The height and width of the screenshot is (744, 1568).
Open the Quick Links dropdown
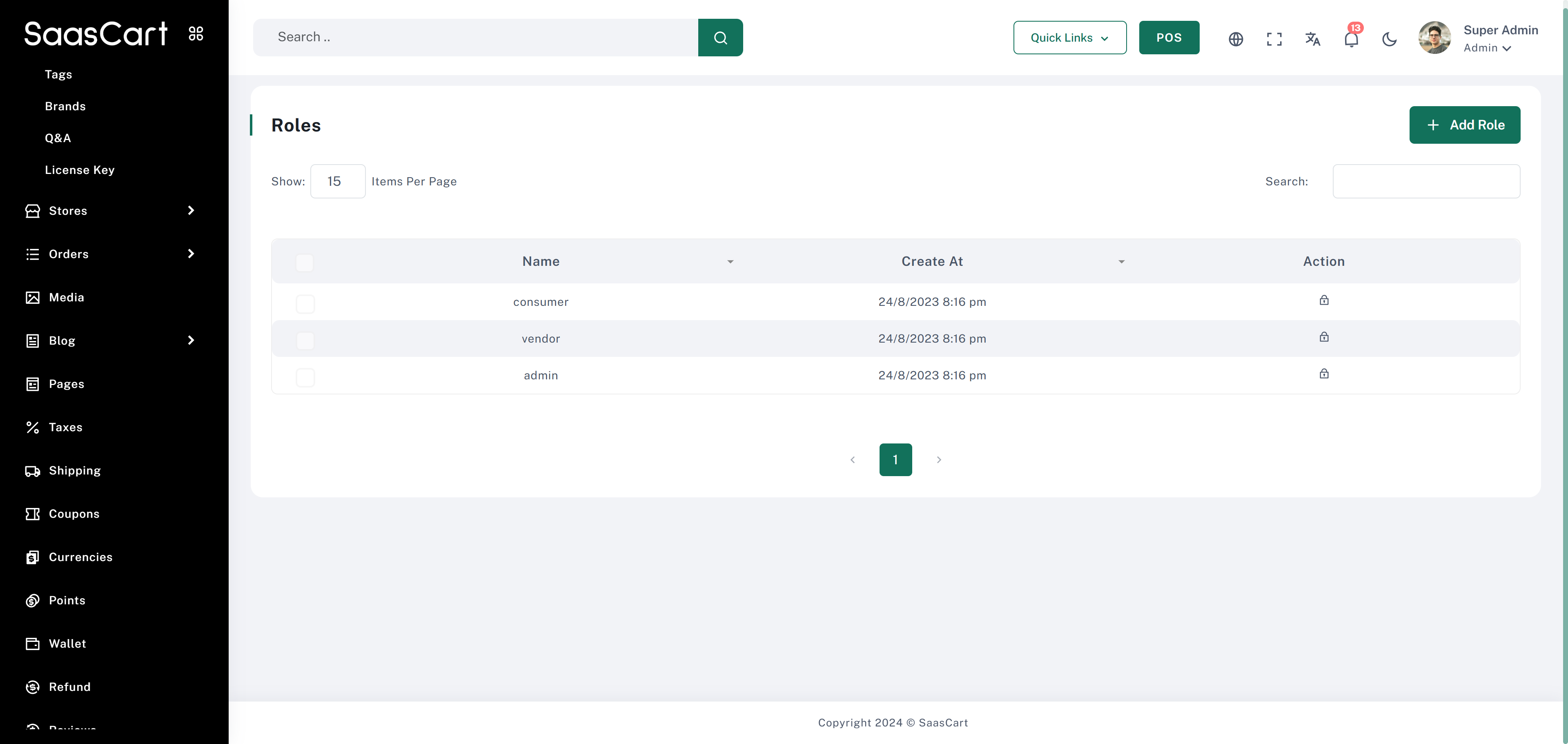tap(1069, 38)
